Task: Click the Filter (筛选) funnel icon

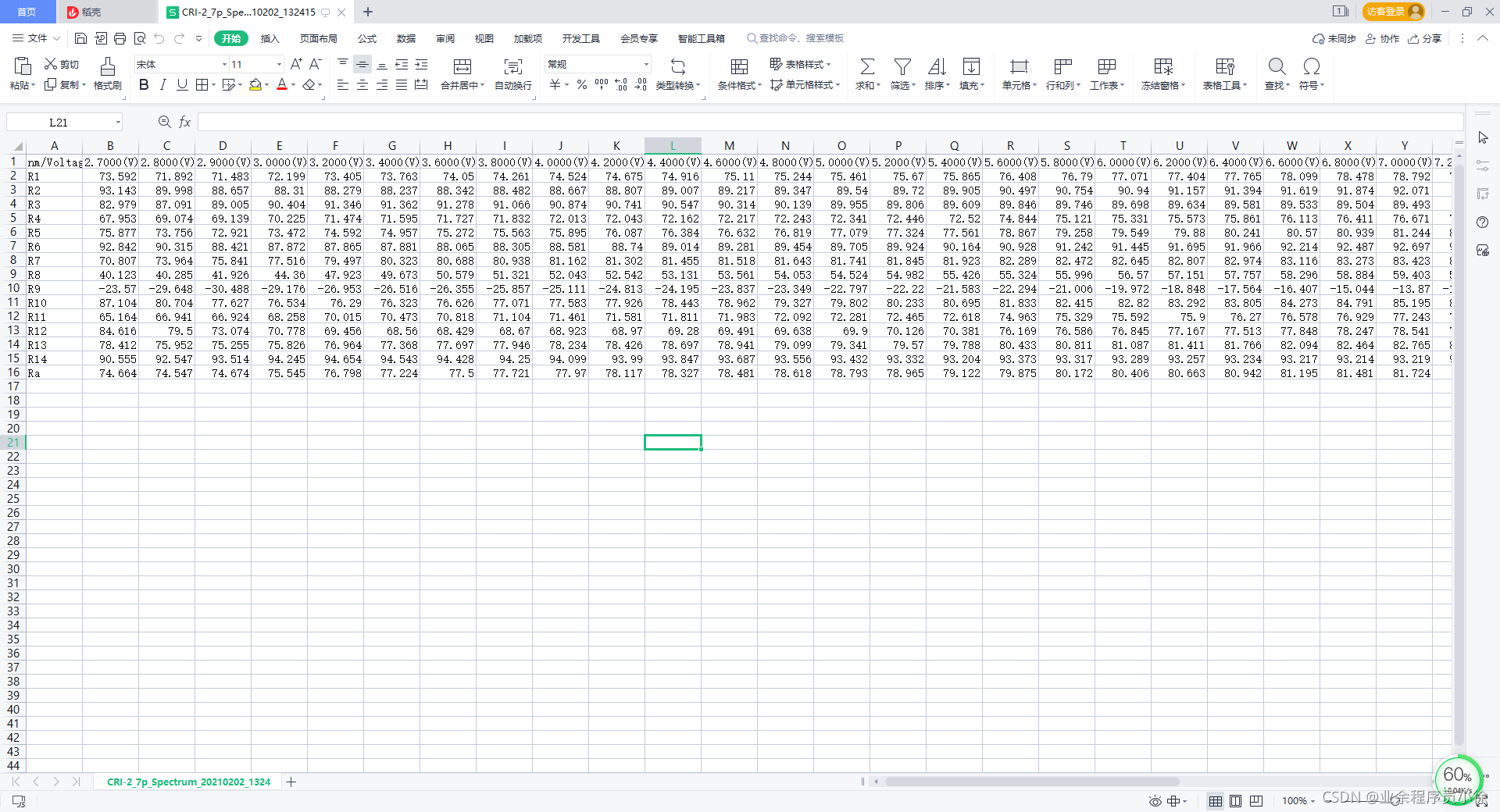Action: (x=902, y=66)
